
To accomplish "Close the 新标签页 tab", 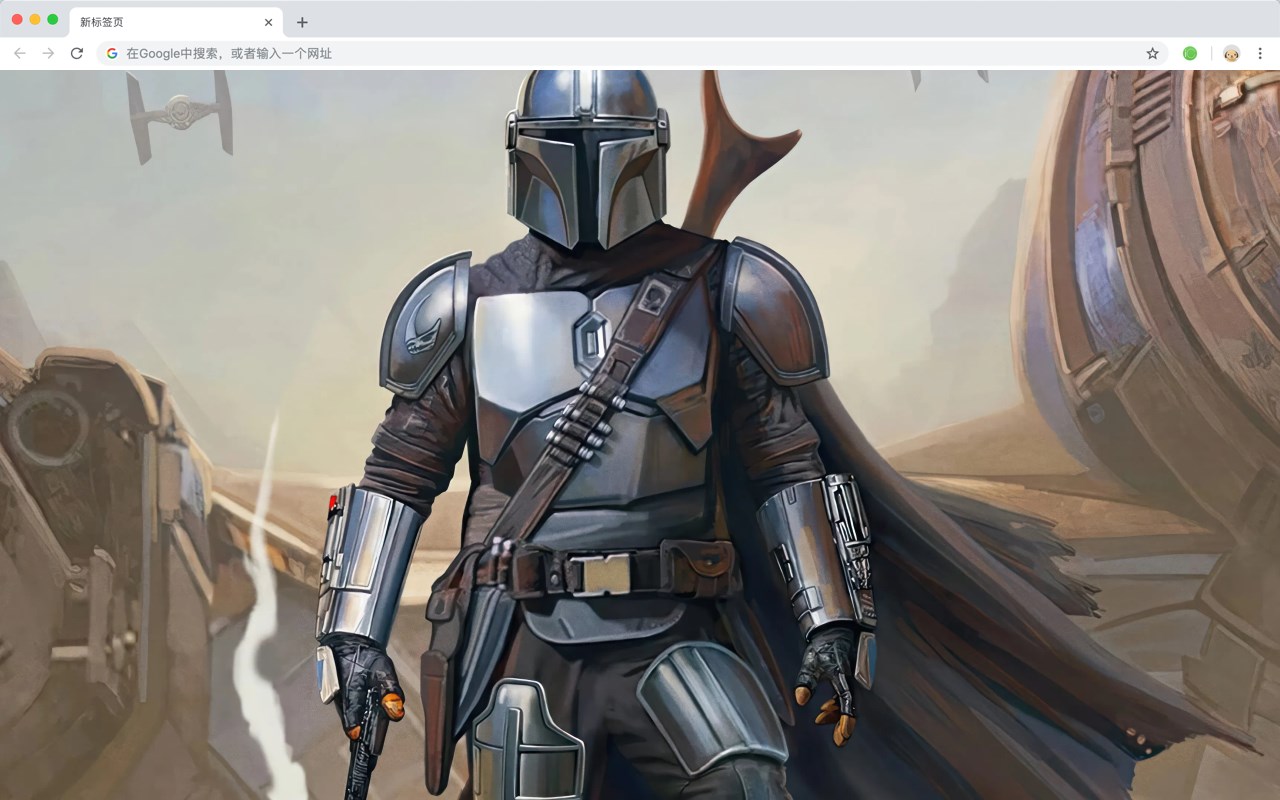I will (268, 22).
